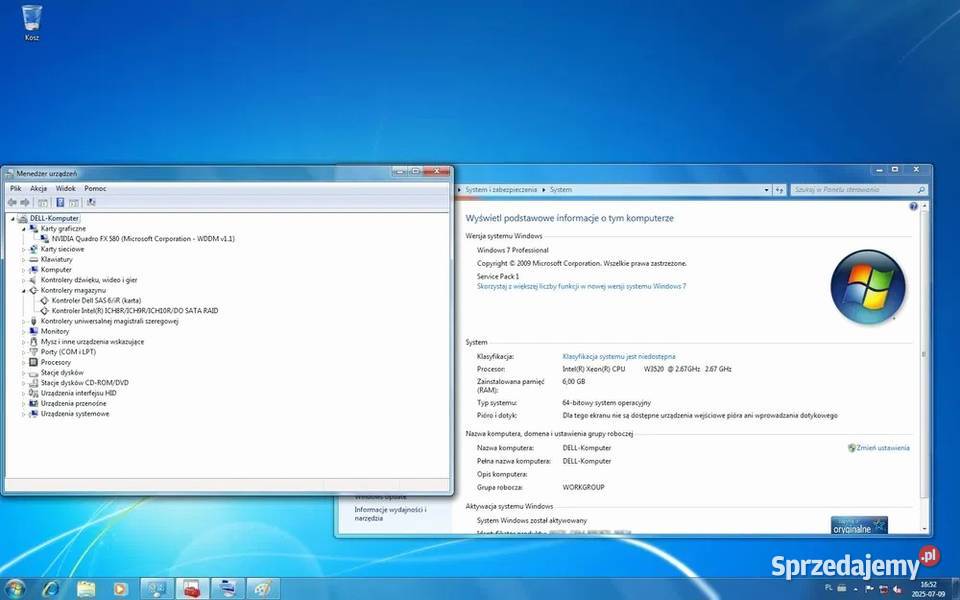The width and height of the screenshot is (960, 600).
Task: Click the blue help question mark in System window
Action: [x=911, y=206]
